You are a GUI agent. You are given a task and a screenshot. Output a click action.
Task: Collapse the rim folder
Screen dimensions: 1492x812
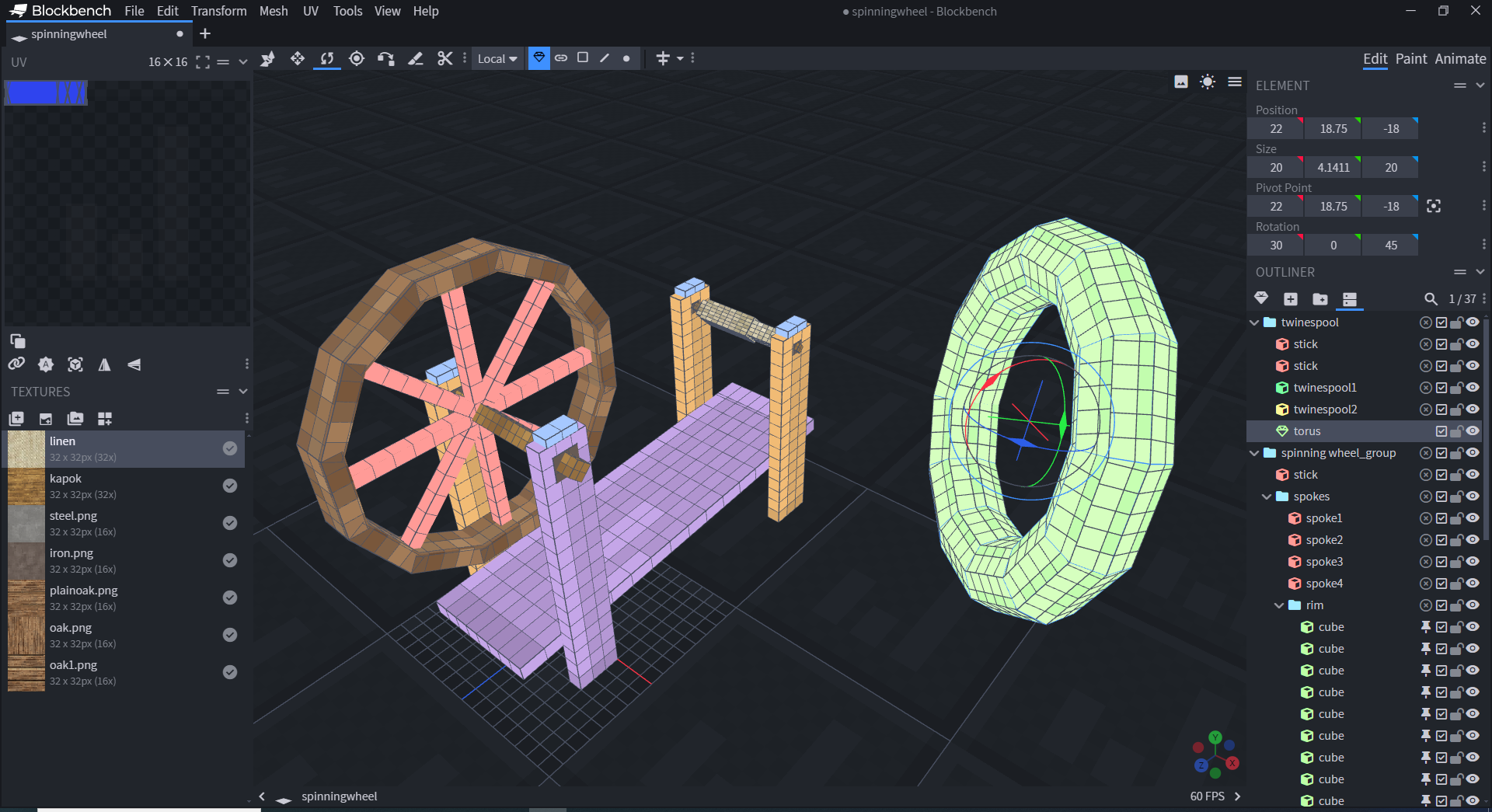[x=1279, y=605]
